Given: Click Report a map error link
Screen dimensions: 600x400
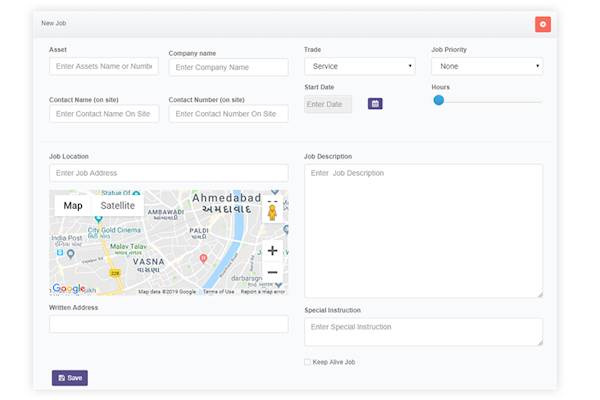Looking at the screenshot, I should [263, 292].
